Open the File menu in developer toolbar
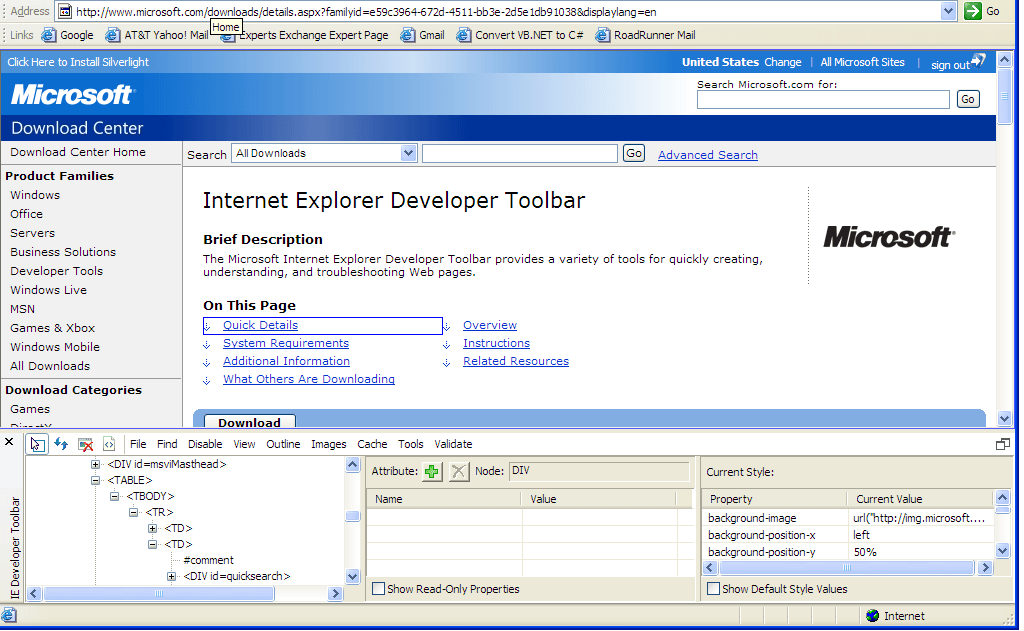1024x631 pixels. [x=138, y=444]
